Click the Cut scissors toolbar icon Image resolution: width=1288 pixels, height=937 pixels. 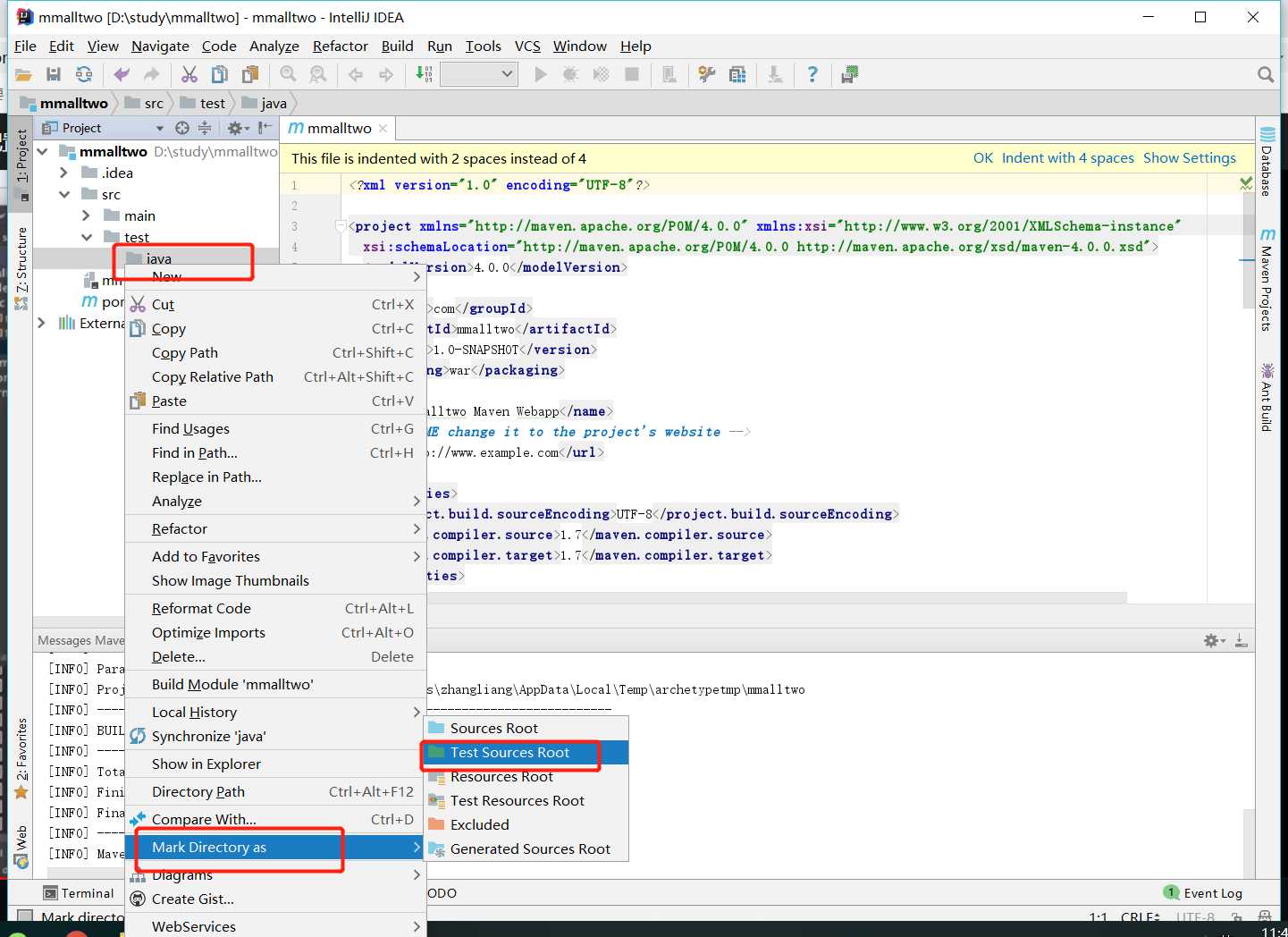[x=189, y=75]
